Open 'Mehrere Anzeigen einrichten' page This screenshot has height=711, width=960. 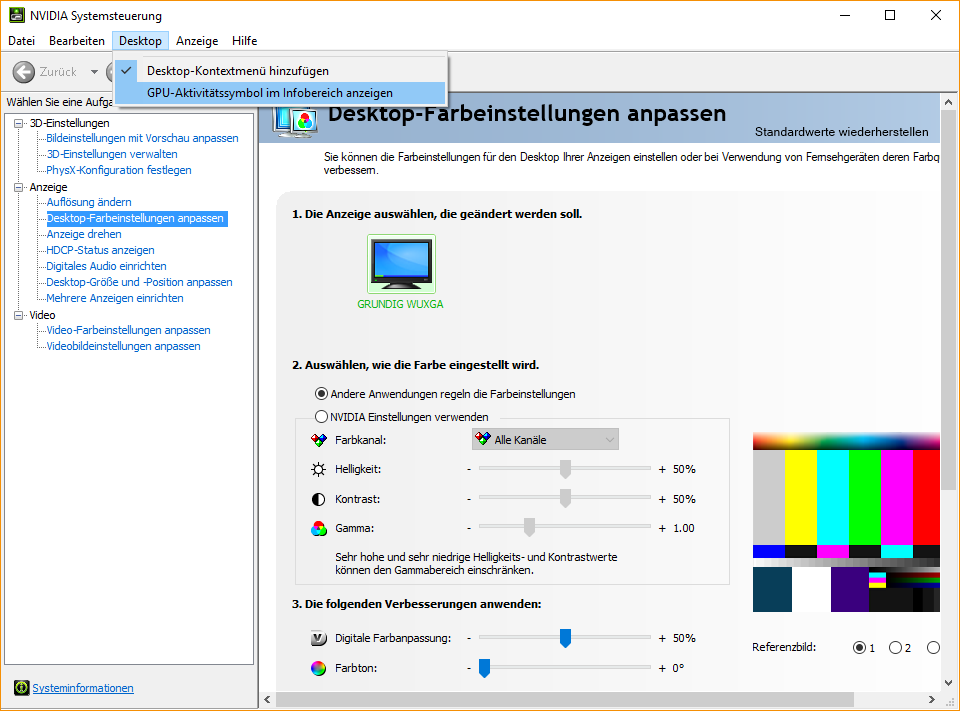115,298
